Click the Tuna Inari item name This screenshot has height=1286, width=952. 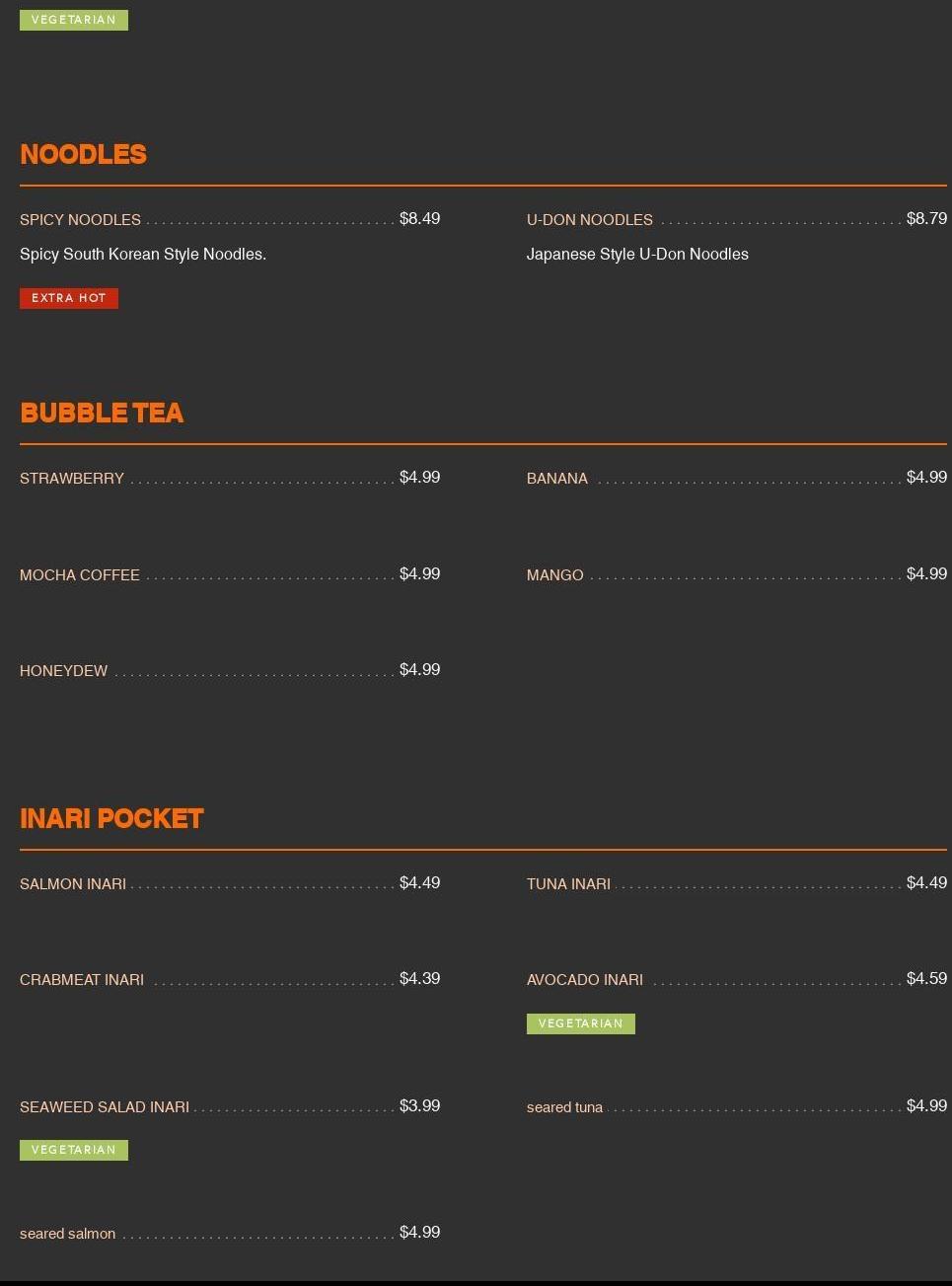(568, 884)
